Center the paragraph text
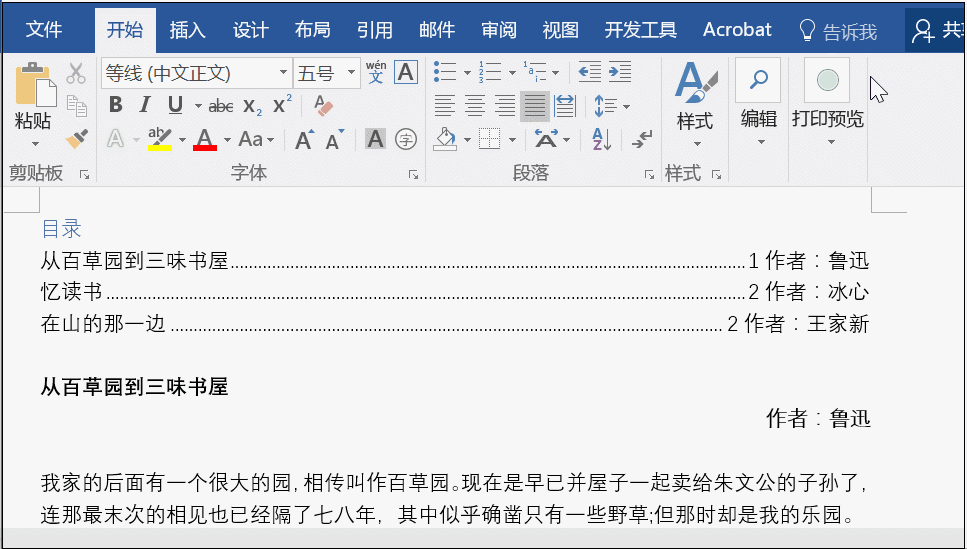The image size is (967, 549). point(474,105)
